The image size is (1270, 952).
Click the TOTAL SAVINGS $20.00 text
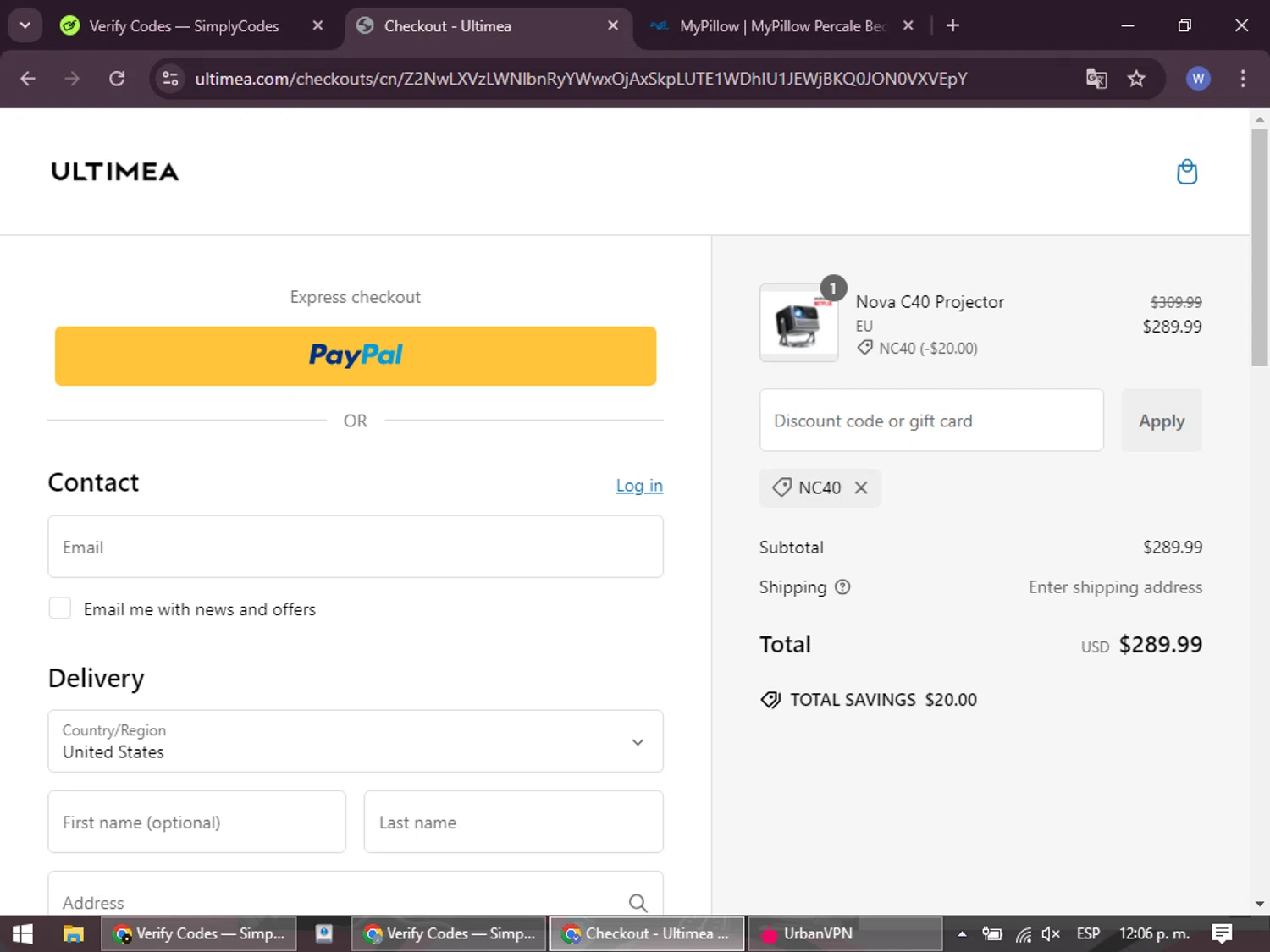(883, 700)
